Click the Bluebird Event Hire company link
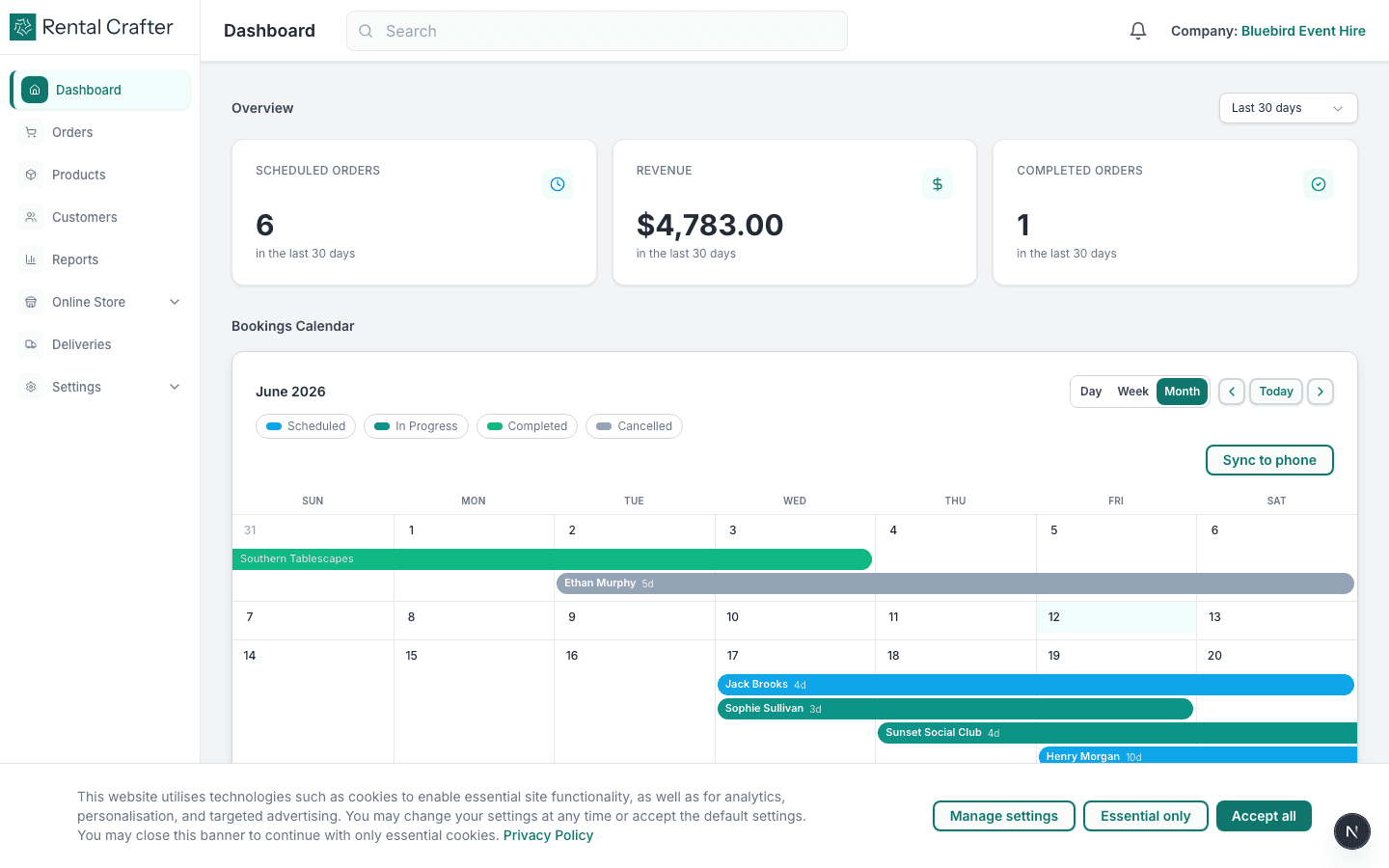 (x=1303, y=31)
